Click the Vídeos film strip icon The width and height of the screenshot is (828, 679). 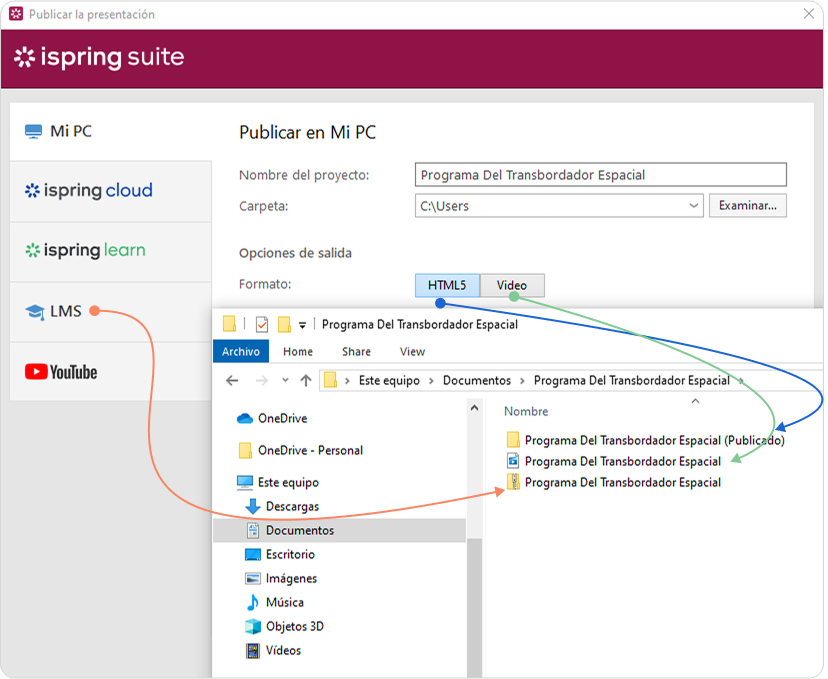pyautogui.click(x=253, y=651)
